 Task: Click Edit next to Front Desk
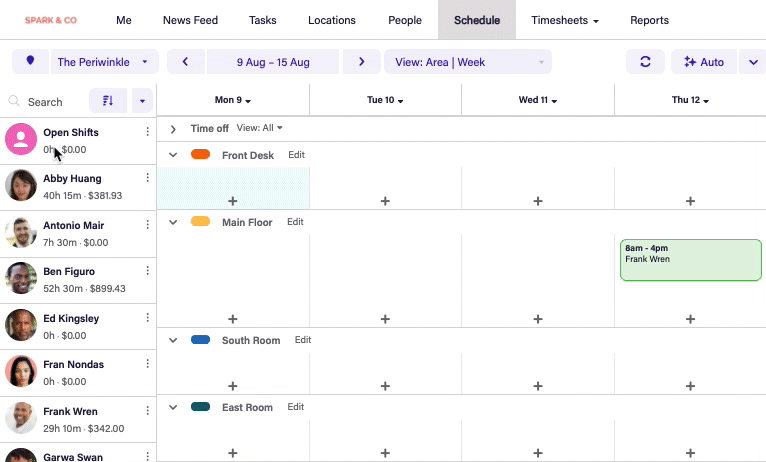click(297, 155)
